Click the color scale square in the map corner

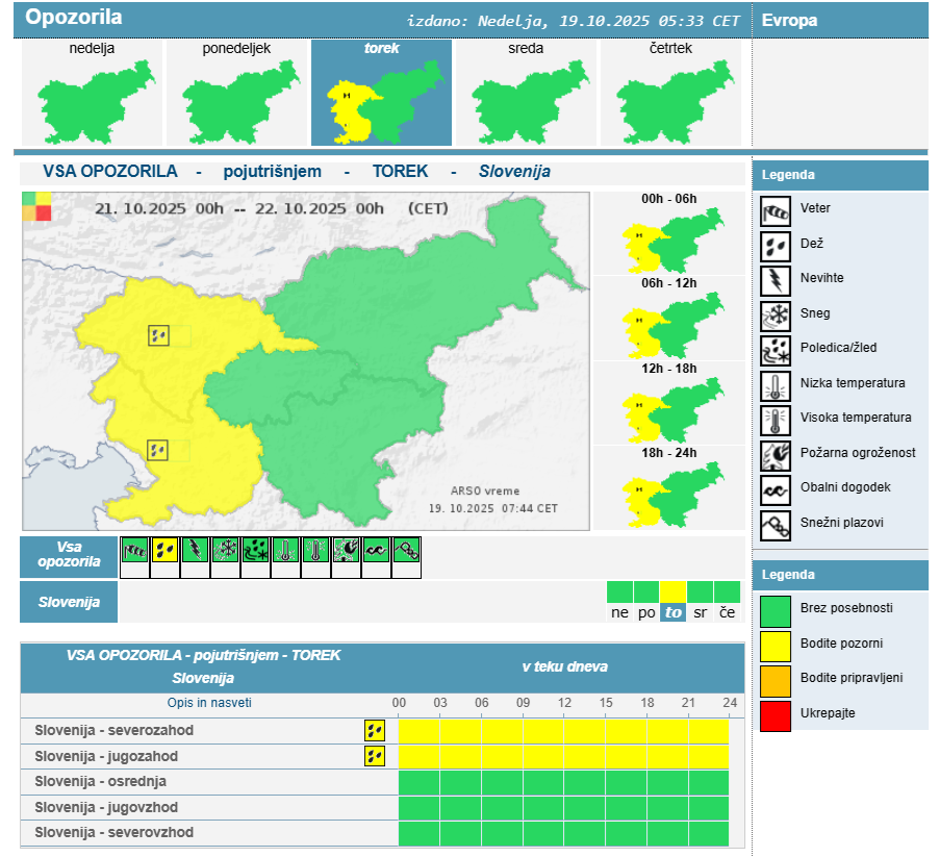pyautogui.click(x=37, y=206)
